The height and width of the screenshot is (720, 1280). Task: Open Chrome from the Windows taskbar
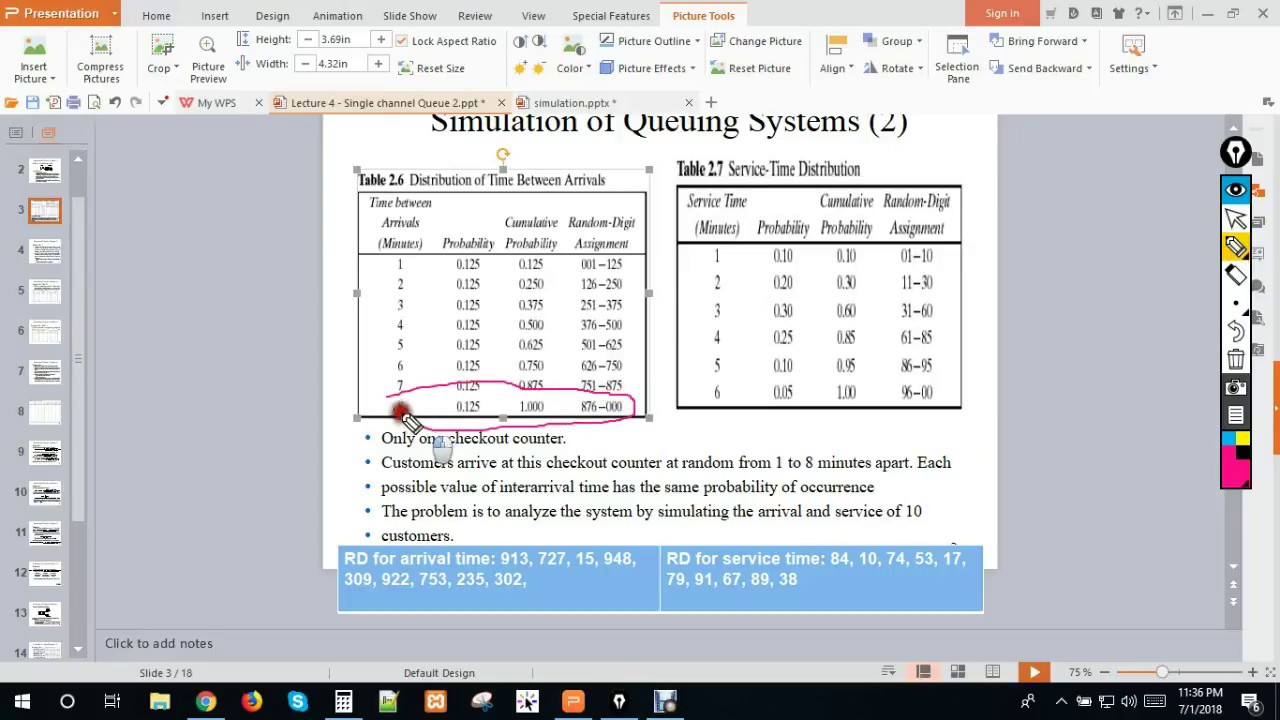[x=205, y=701]
